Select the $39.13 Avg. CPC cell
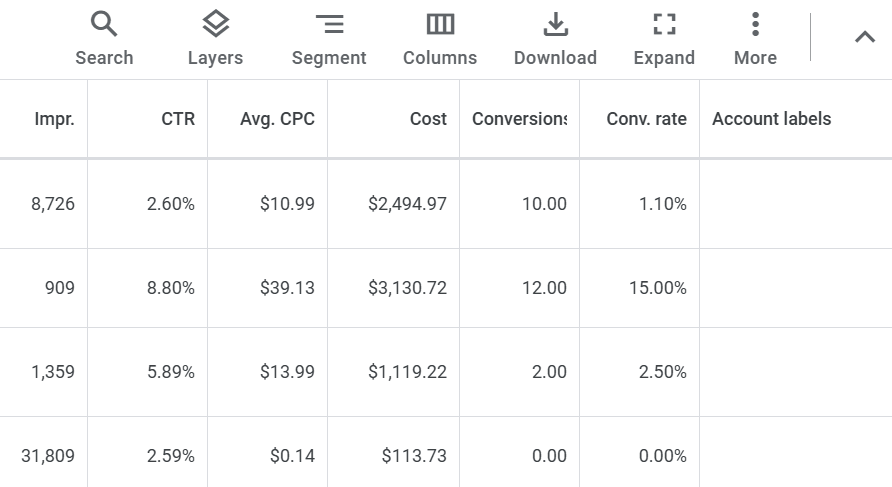The height and width of the screenshot is (487, 892). (268, 288)
